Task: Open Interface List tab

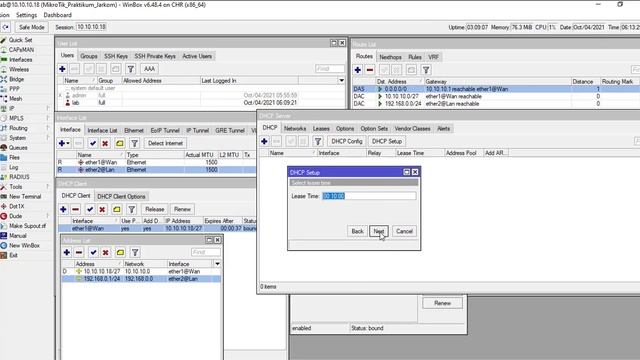Action: [102, 131]
